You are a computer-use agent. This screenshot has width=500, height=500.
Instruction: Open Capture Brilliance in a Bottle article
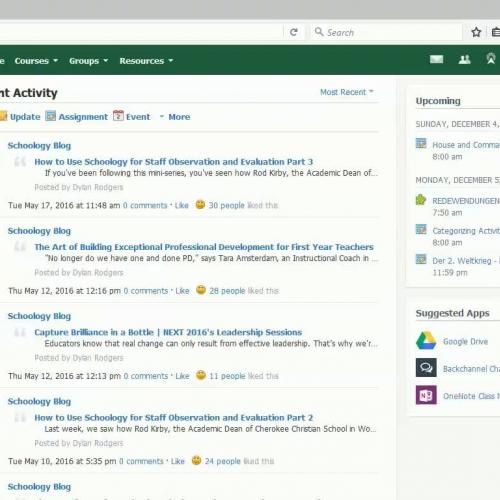[x=168, y=332]
